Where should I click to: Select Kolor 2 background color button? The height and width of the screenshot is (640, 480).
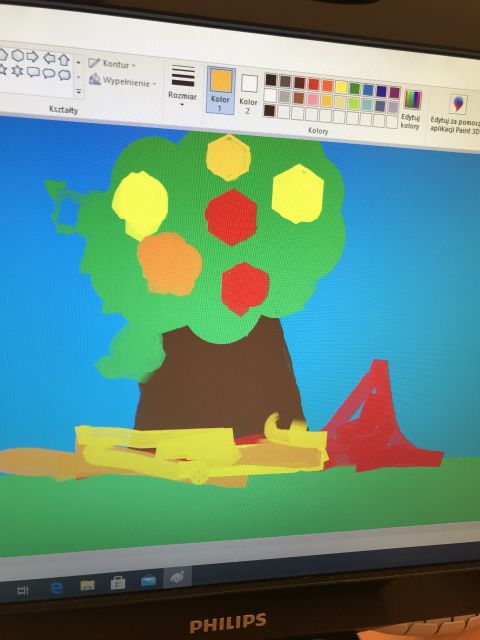point(249,94)
